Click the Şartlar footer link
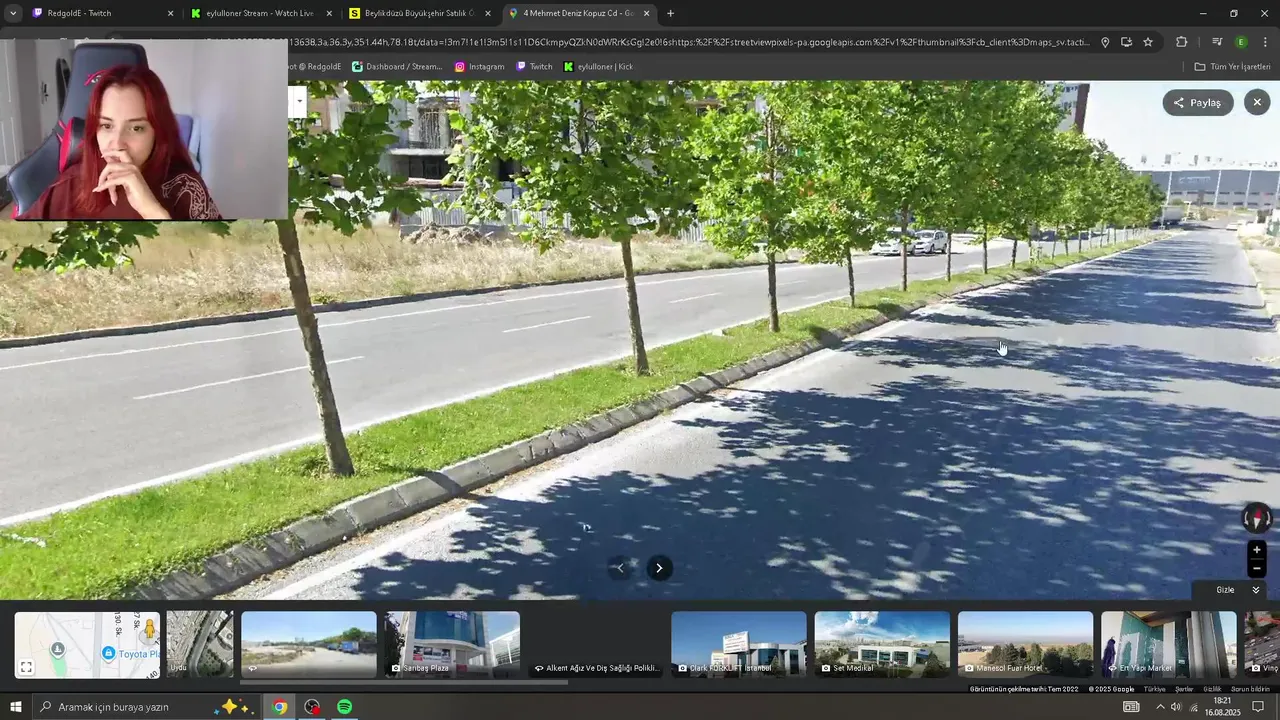Viewport: 1280px width, 720px height. [x=1184, y=689]
